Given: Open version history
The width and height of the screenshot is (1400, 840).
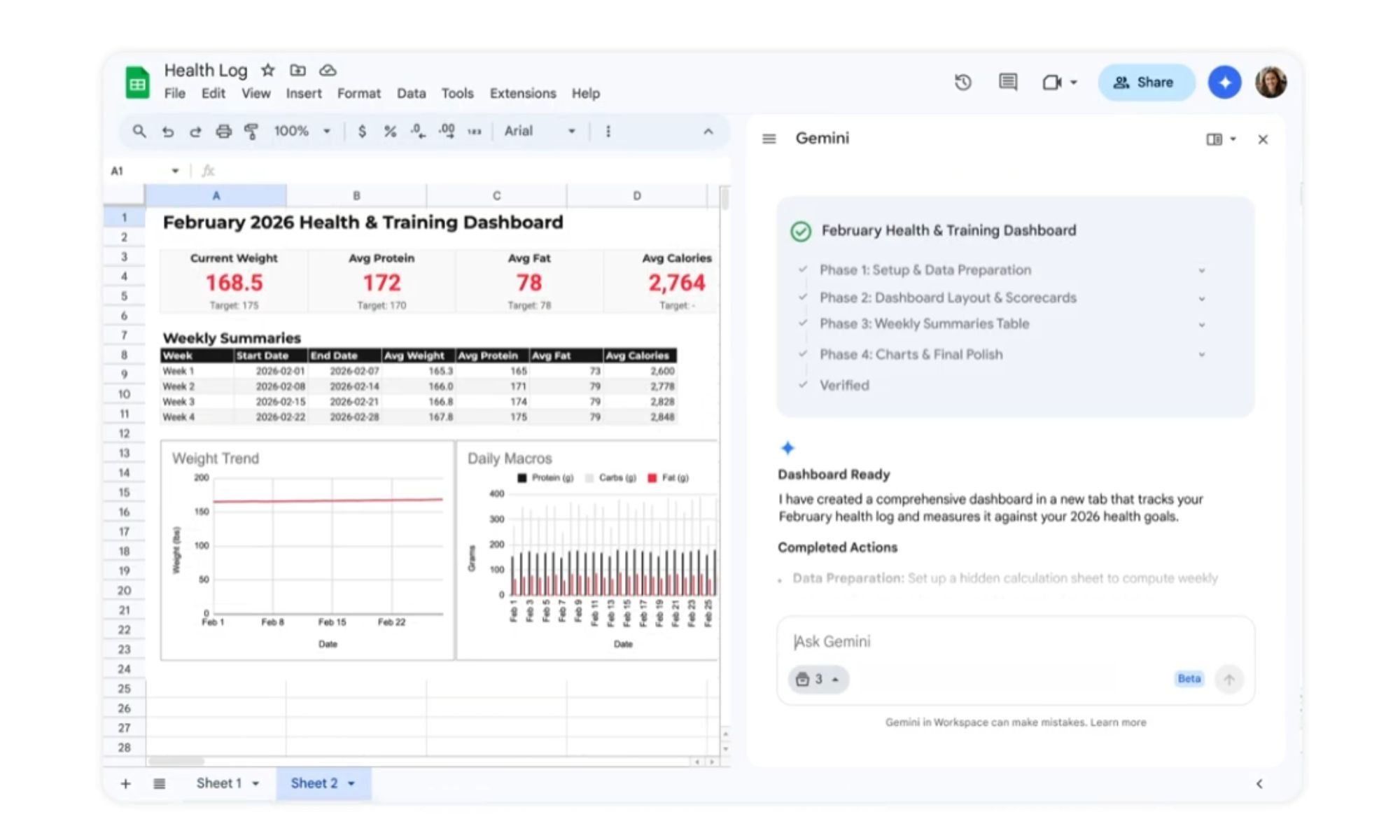Looking at the screenshot, I should click(963, 82).
